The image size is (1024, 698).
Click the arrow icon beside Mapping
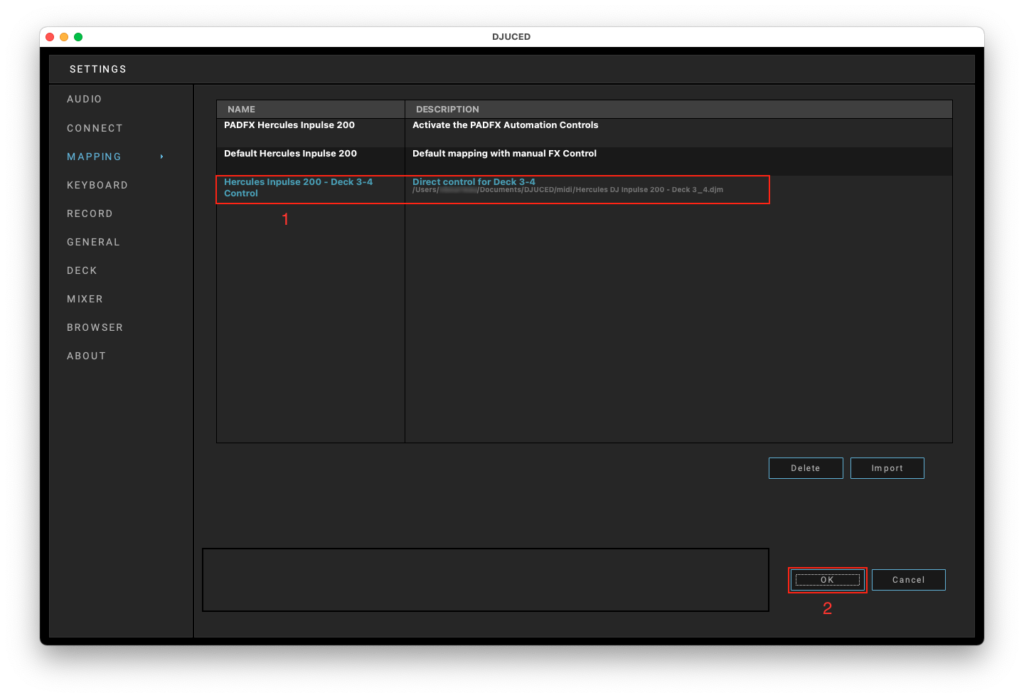click(162, 157)
